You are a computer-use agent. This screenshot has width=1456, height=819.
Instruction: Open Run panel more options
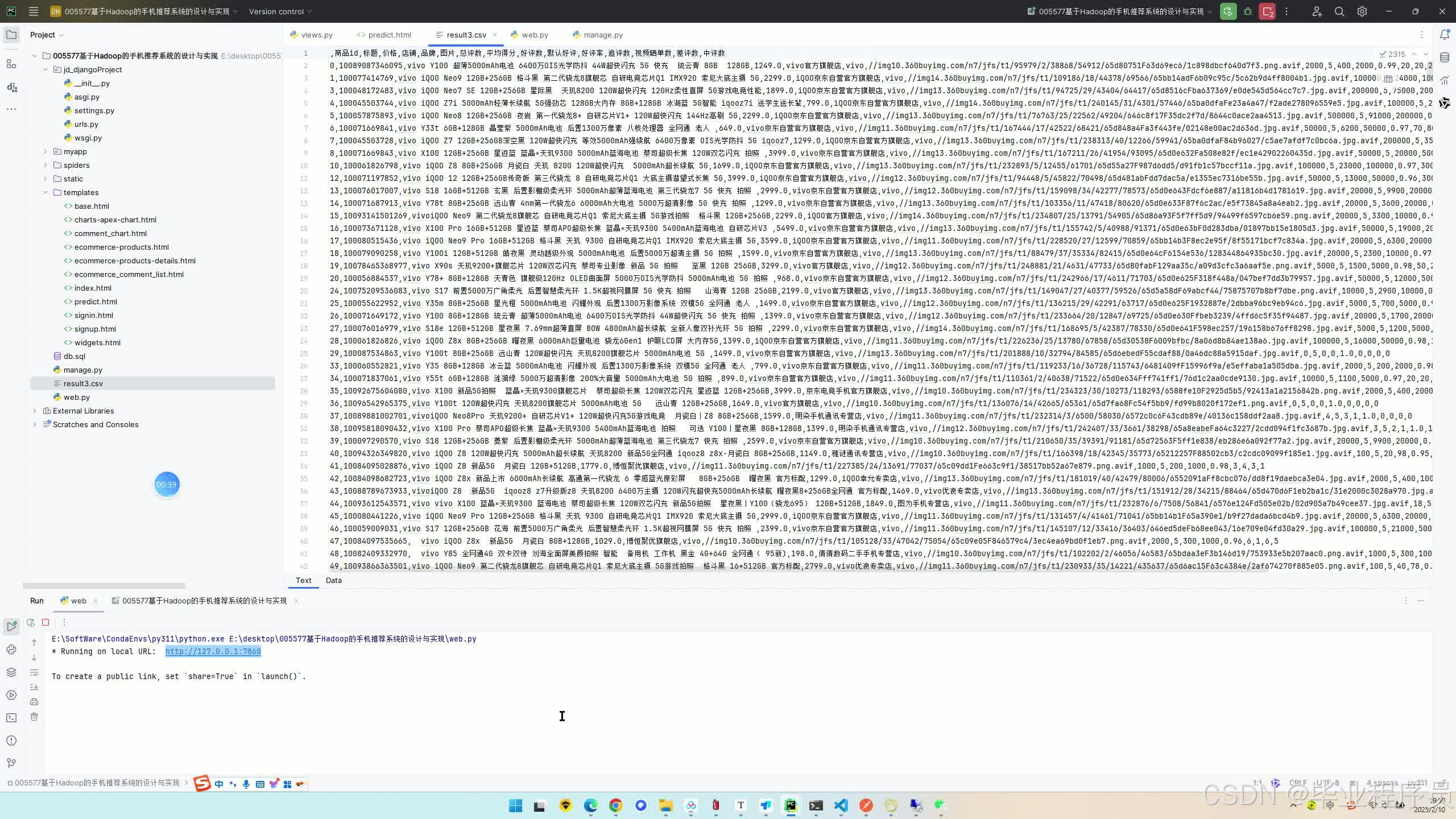click(x=64, y=622)
